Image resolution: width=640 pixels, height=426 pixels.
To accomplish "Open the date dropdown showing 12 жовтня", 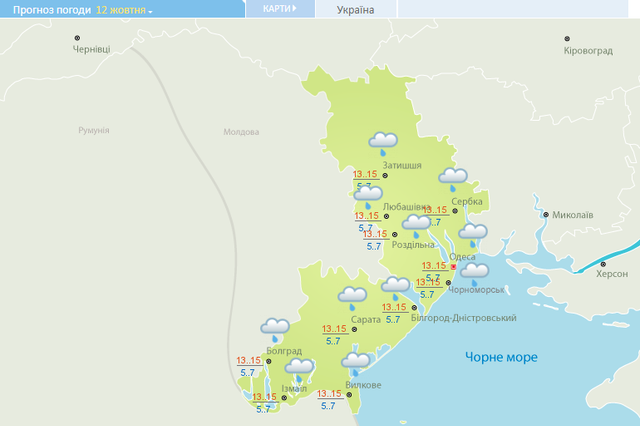I will [124, 9].
